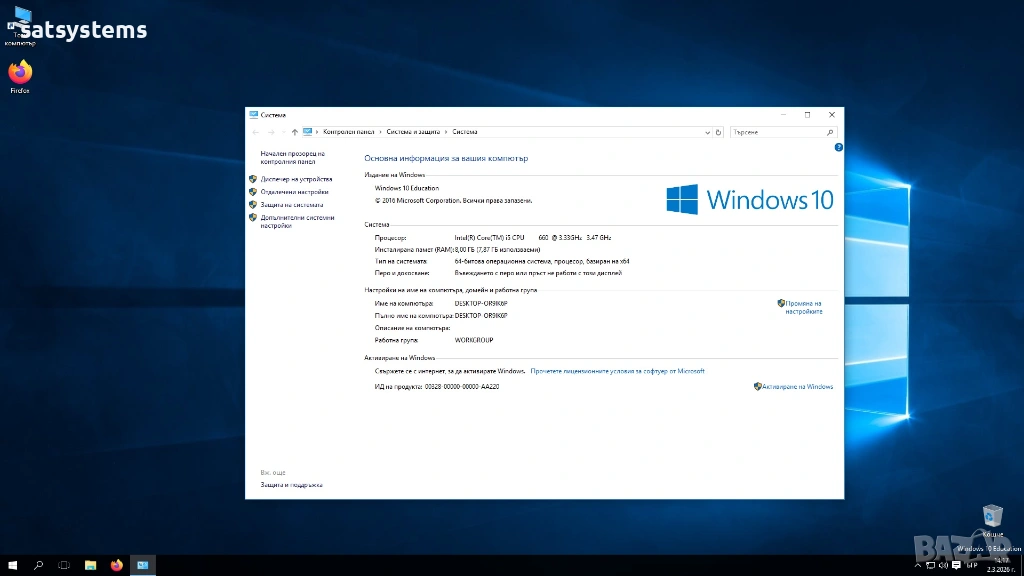Click the Recycle Bin desktop icon

(x=992, y=517)
